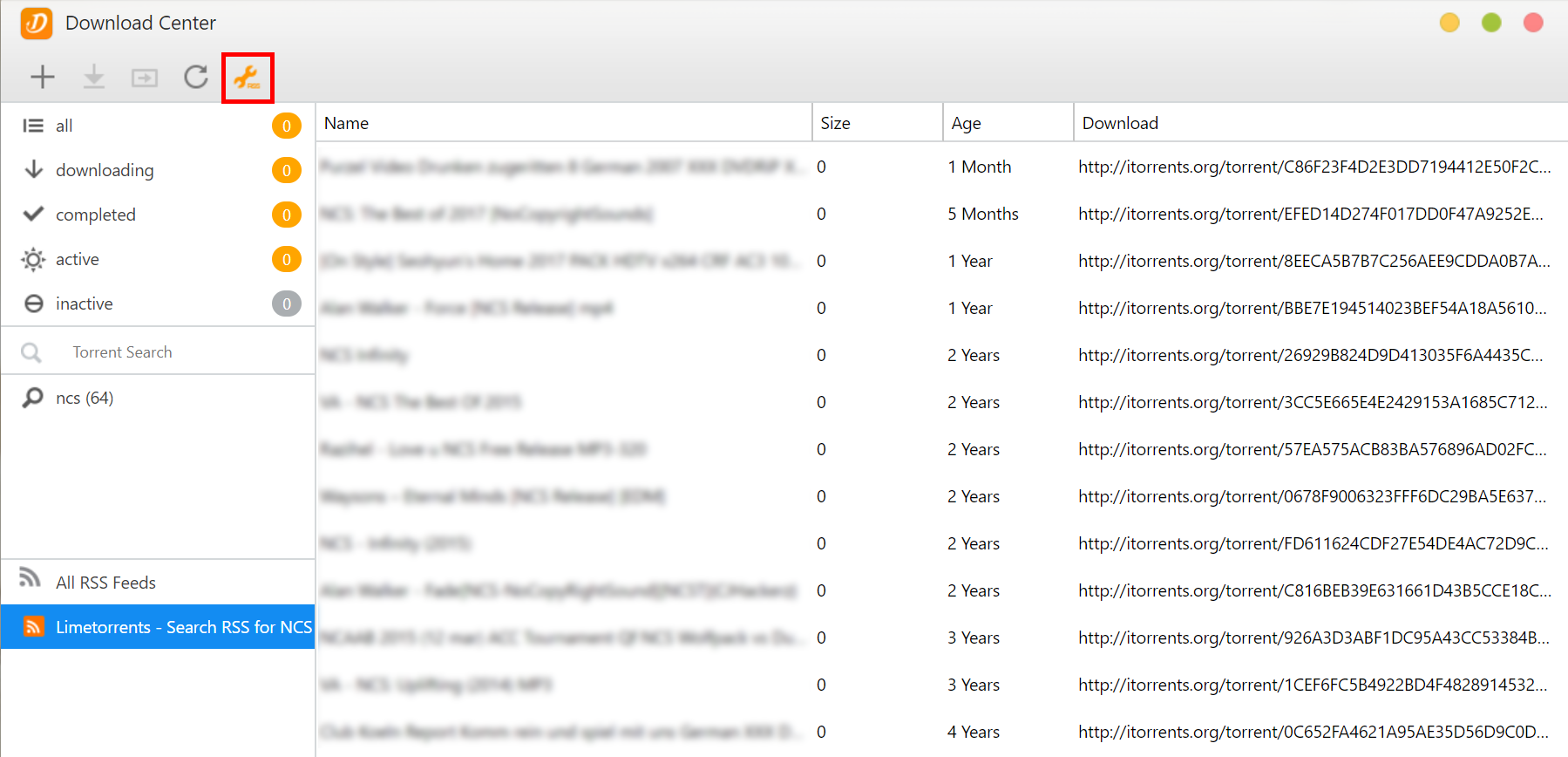This screenshot has height=757, width=1568.
Task: Select the completed downloads filter
Action: click(x=96, y=215)
